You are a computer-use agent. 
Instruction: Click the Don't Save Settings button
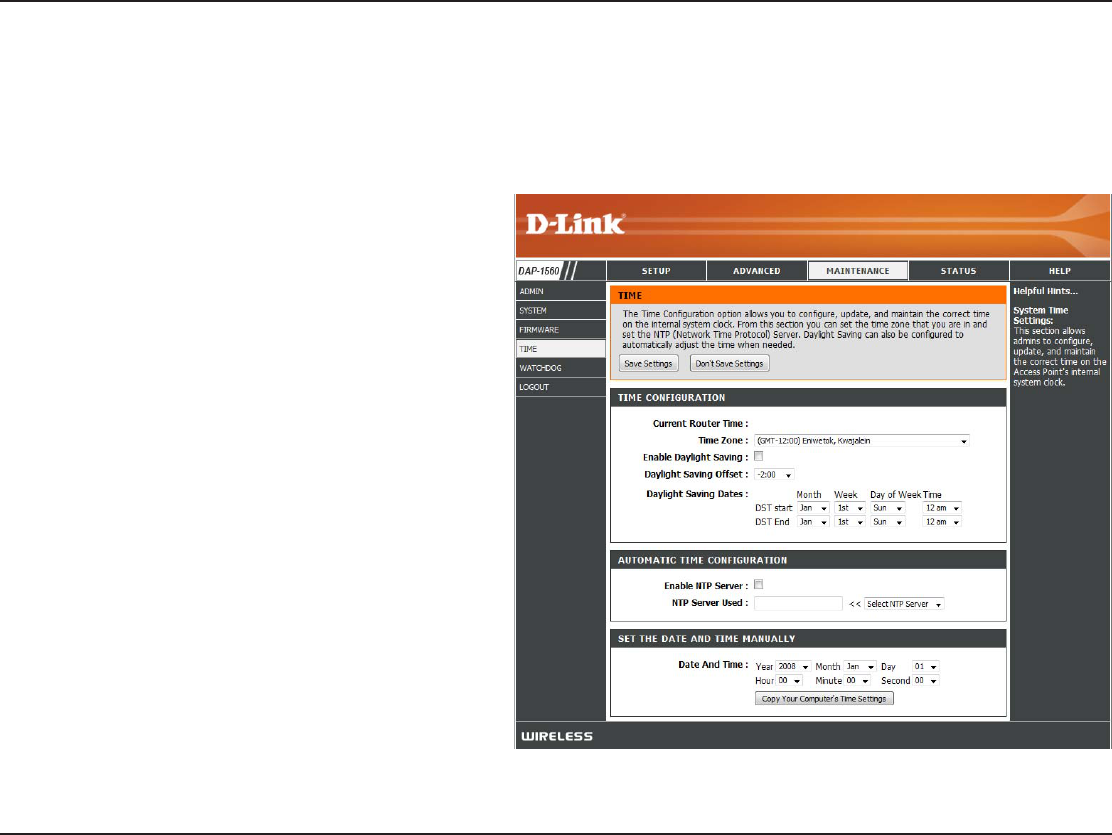[x=729, y=363]
